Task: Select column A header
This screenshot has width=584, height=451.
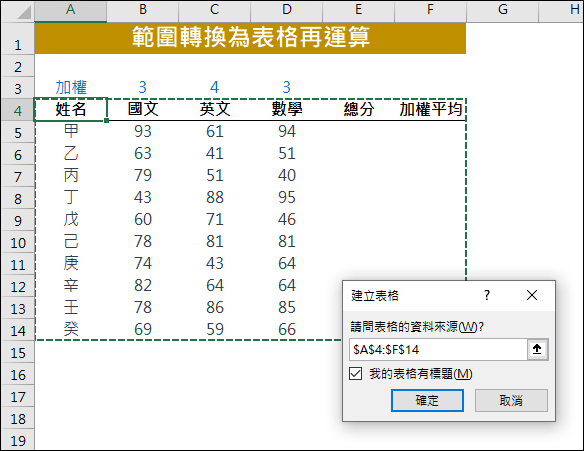Action: (x=71, y=10)
